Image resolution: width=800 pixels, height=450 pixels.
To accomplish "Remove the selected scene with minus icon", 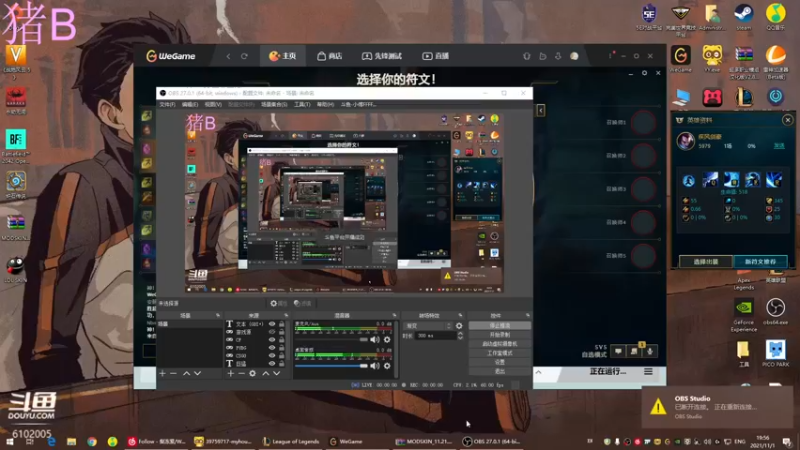I will pos(173,373).
